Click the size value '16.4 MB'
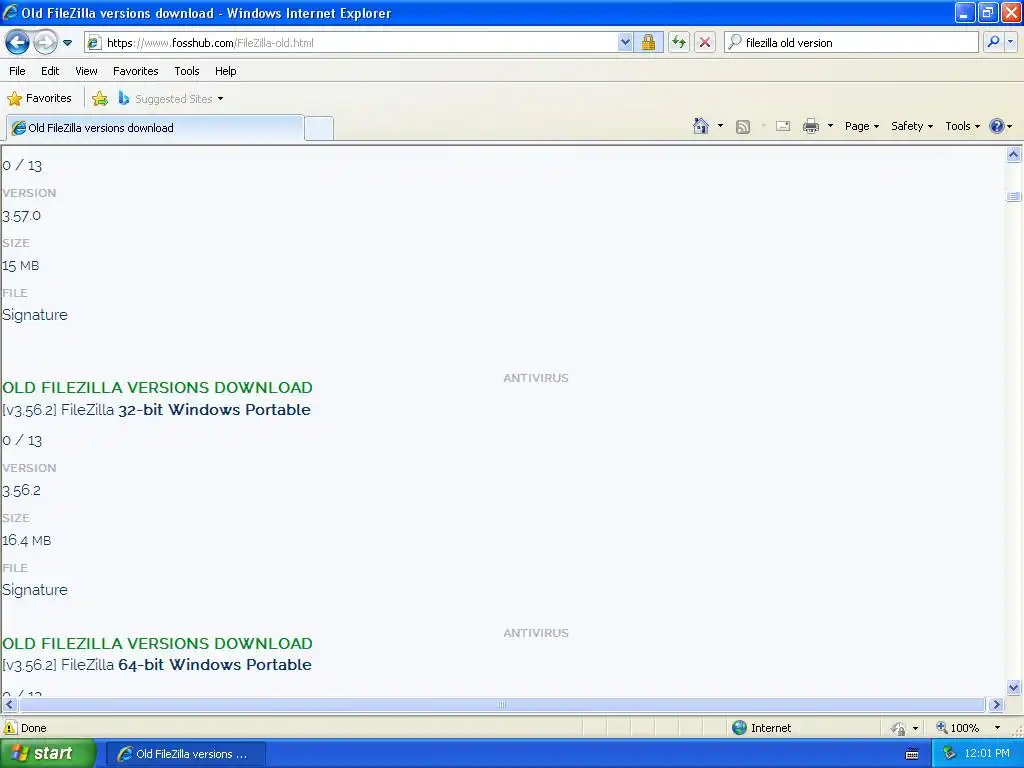The image size is (1024, 768). point(26,540)
